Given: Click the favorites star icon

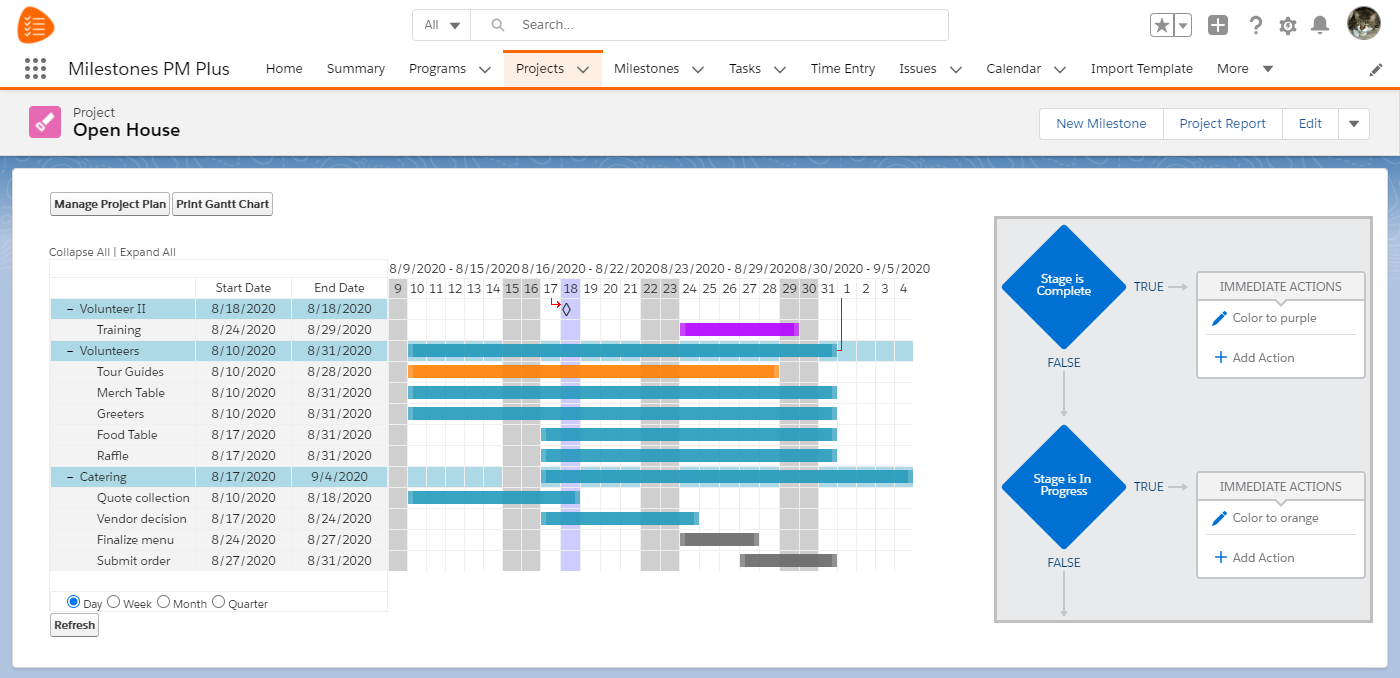Looking at the screenshot, I should [x=1164, y=24].
